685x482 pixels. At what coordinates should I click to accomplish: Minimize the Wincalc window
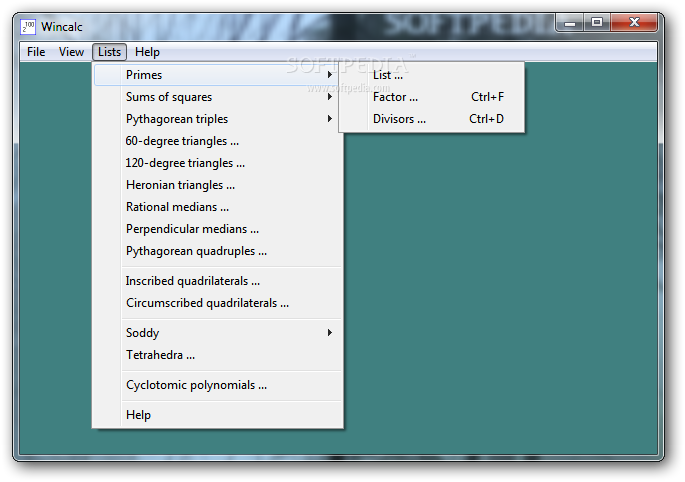click(x=570, y=22)
